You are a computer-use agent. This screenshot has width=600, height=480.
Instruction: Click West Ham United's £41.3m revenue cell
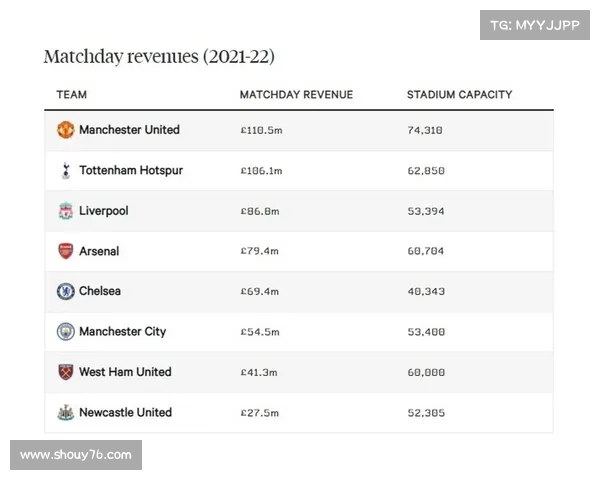(x=259, y=372)
